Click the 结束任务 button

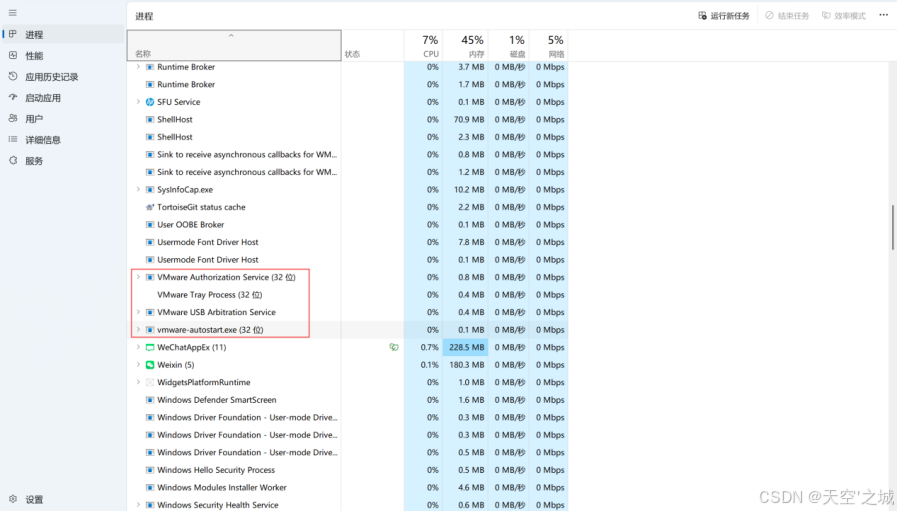(787, 15)
